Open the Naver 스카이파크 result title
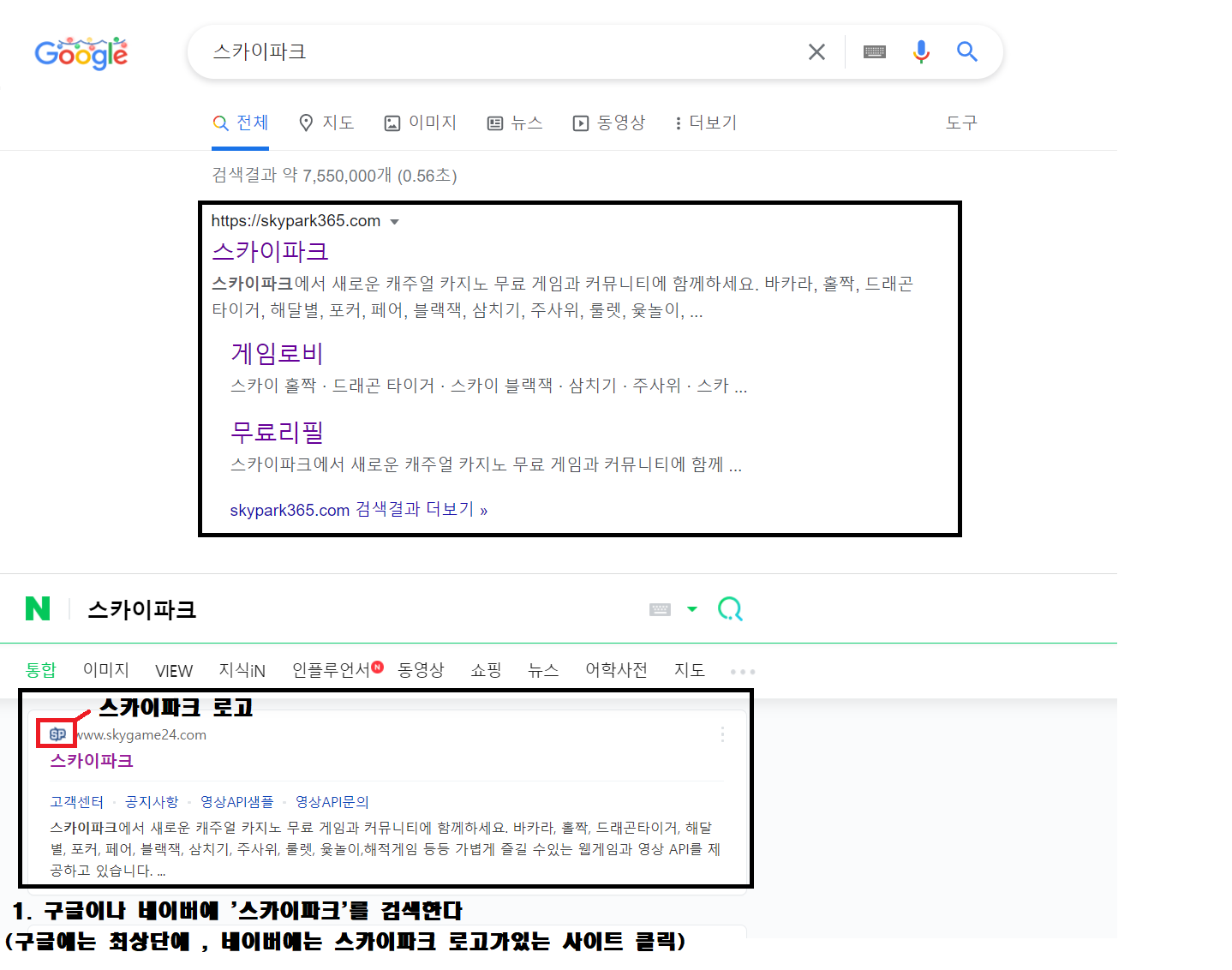This screenshot has height=970, width=1232. [92, 761]
